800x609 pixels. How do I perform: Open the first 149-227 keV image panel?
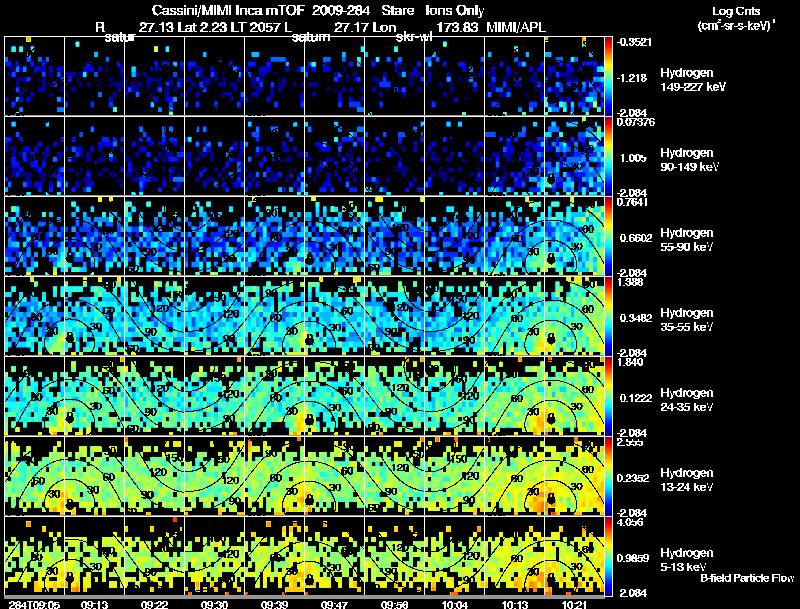coord(34,76)
